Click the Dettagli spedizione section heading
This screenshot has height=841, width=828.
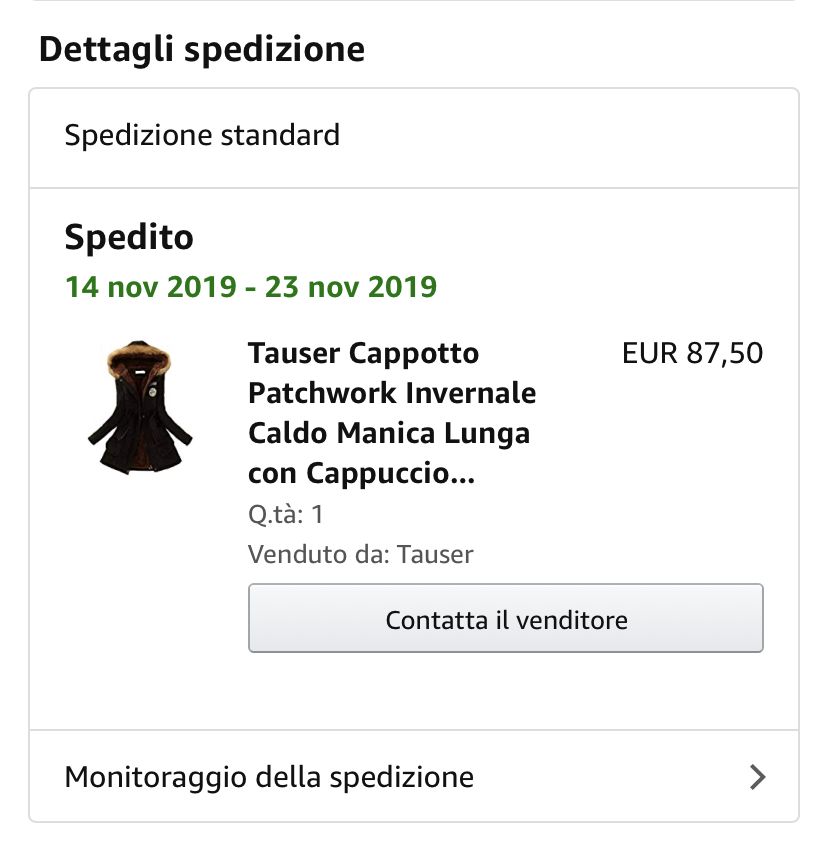click(x=202, y=49)
